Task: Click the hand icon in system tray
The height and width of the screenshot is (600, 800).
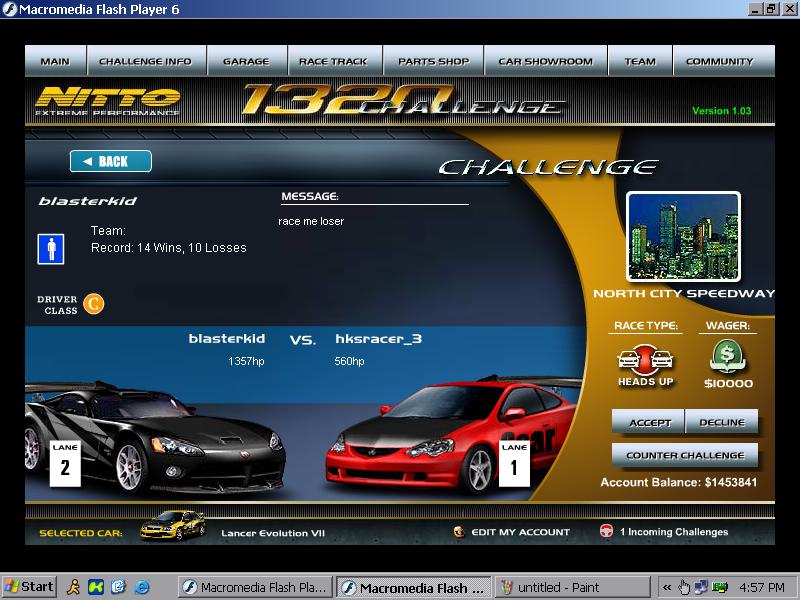Action: tap(684, 587)
